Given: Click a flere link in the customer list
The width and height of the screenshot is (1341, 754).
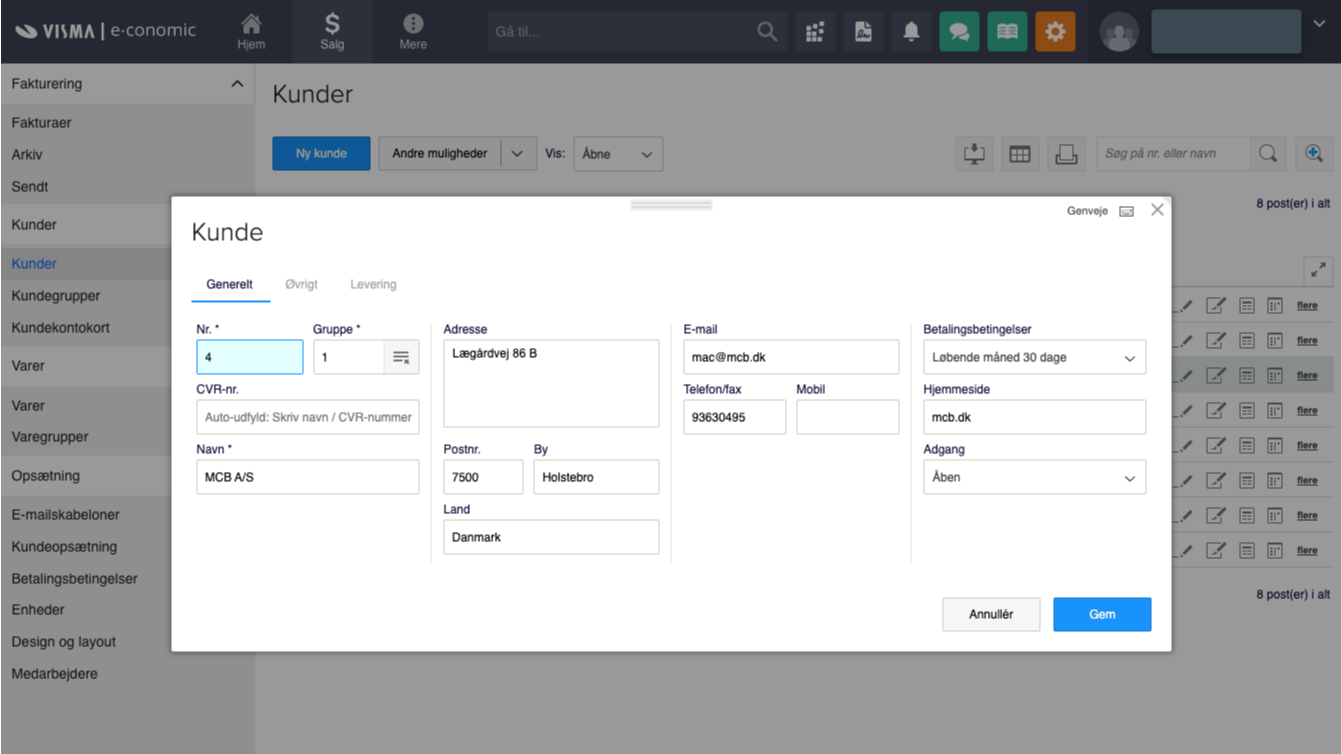Looking at the screenshot, I should 1307,305.
